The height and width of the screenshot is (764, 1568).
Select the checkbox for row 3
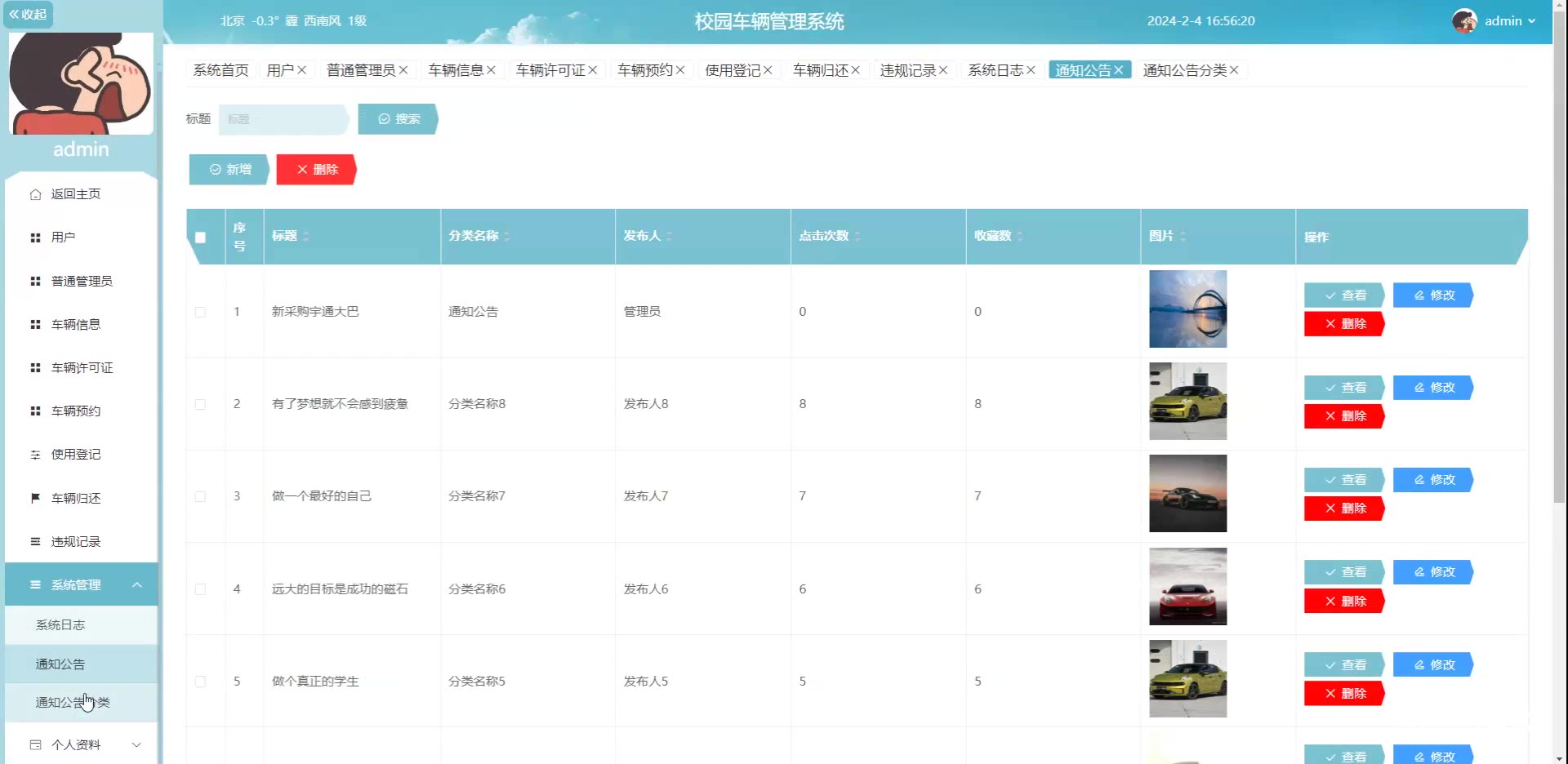200,496
